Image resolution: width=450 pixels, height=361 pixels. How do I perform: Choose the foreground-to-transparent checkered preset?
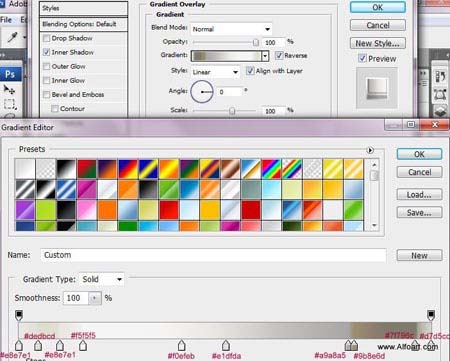[46, 169]
